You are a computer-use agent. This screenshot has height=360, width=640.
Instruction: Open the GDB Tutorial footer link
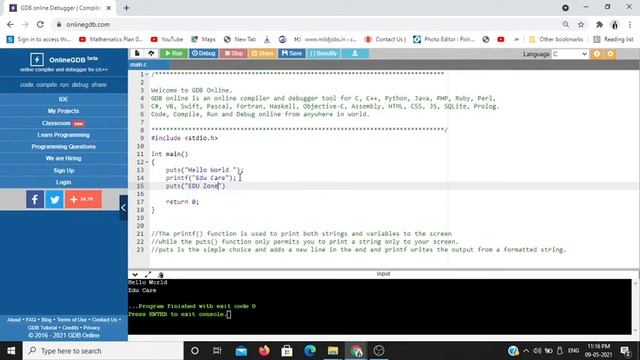pos(42,327)
